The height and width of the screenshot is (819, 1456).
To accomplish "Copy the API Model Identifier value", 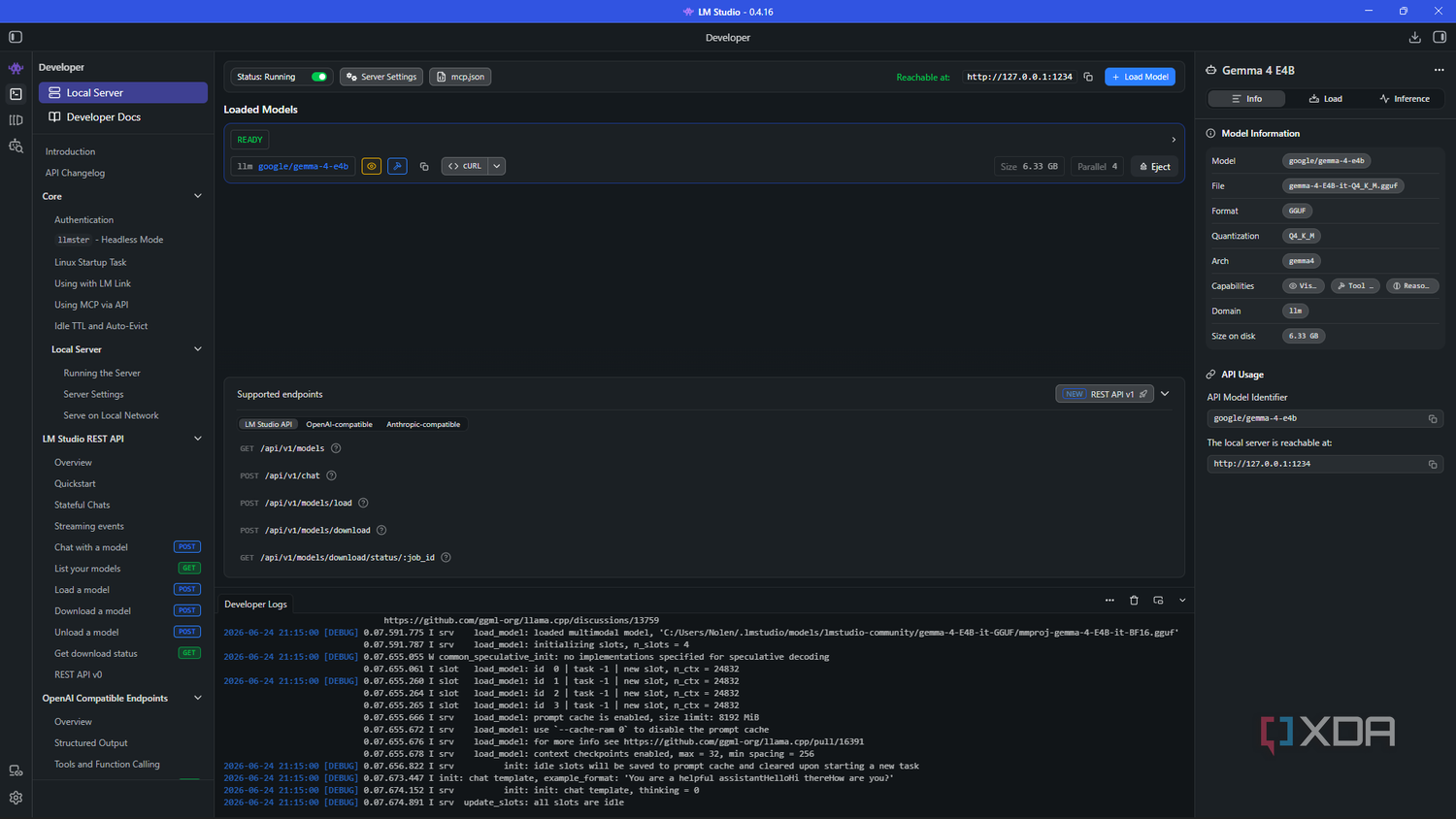I will [x=1432, y=418].
